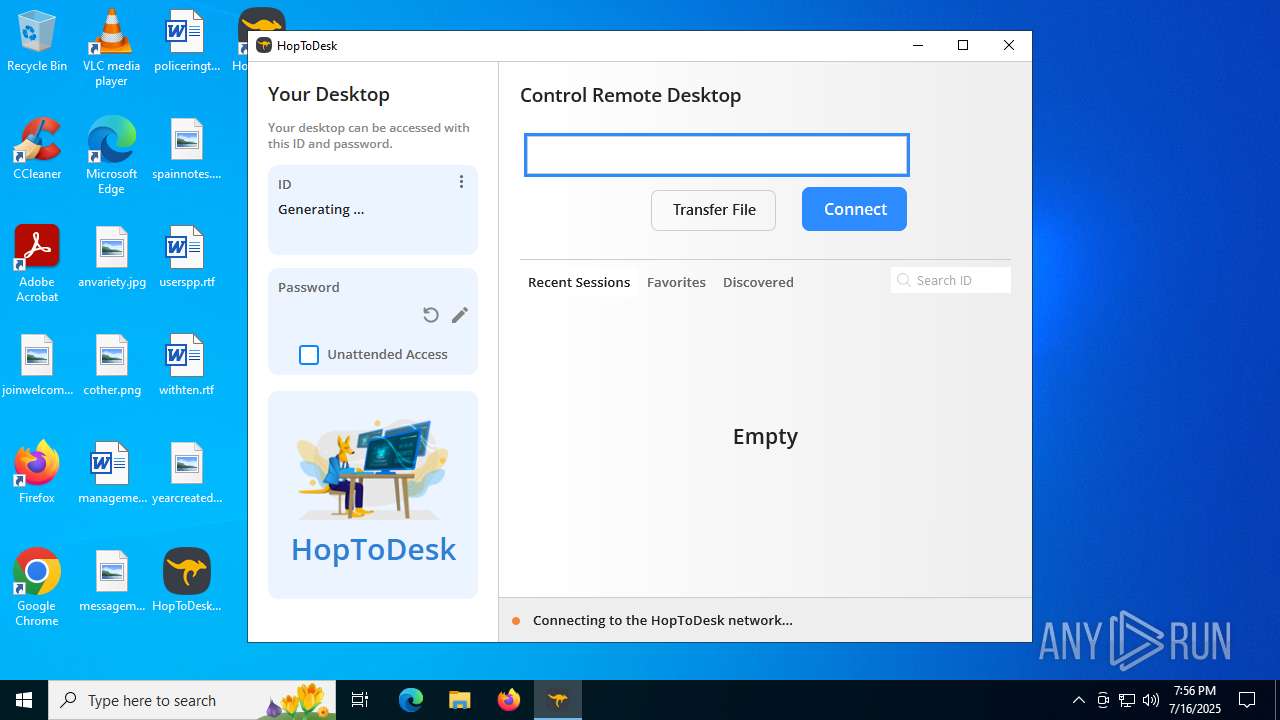
Task: Select the userspp.rtf document
Action: click(187, 258)
